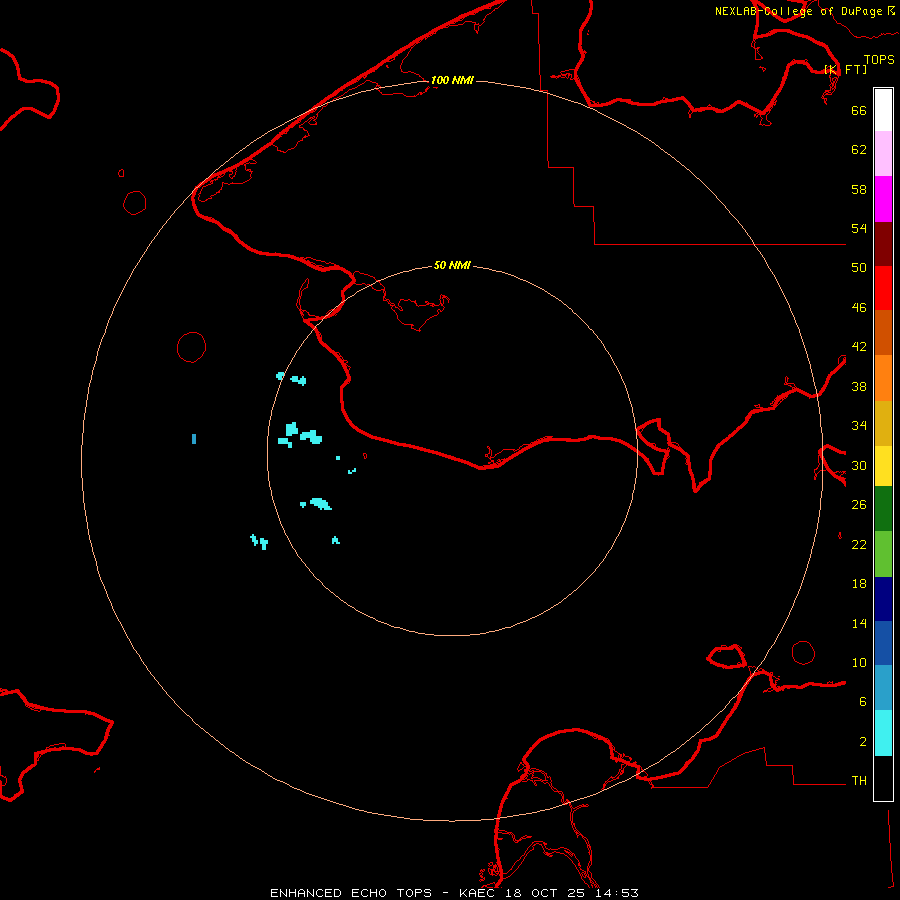Click the legend value "30"

click(x=859, y=465)
